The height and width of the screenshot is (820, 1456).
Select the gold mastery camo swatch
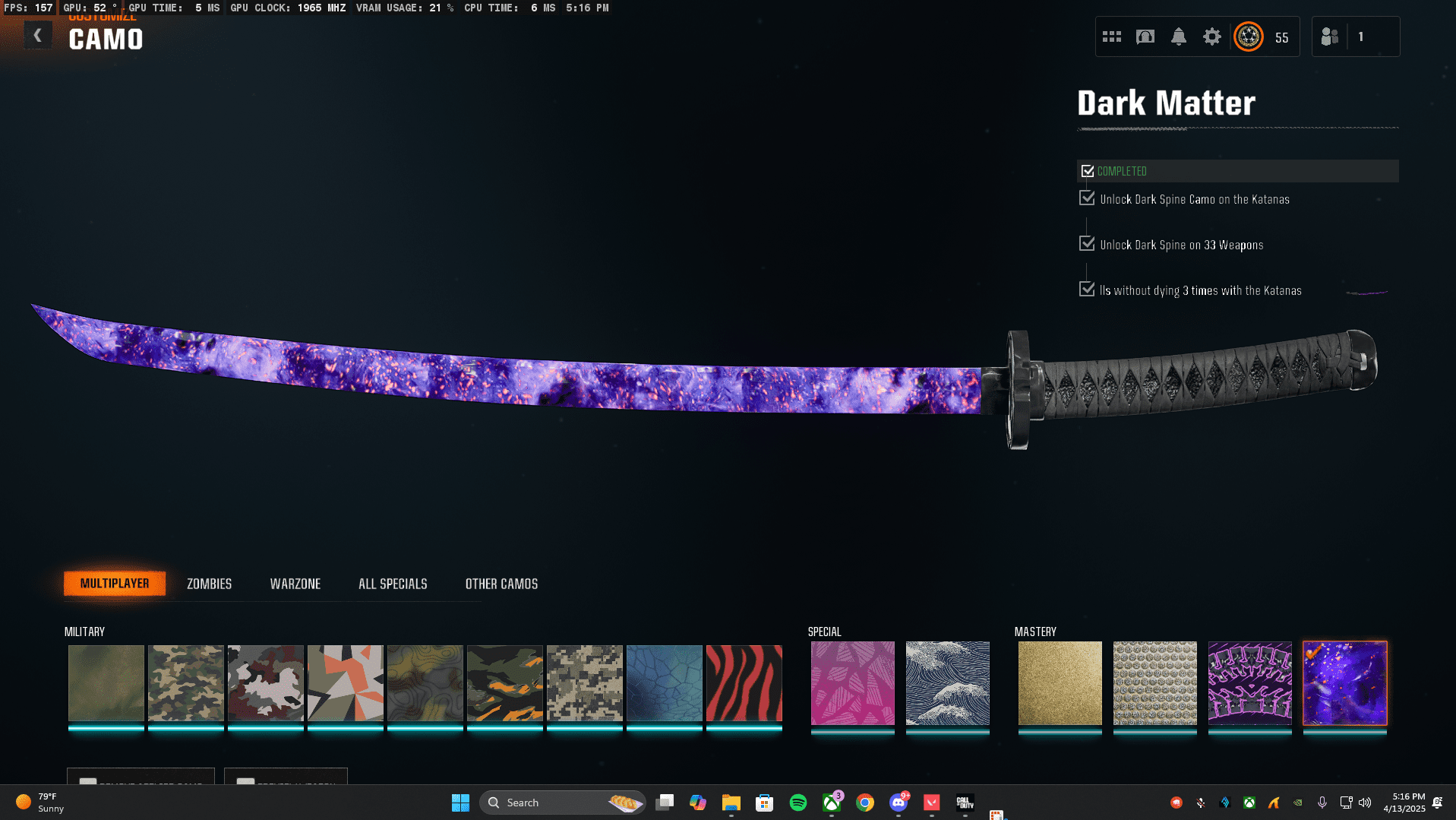(1060, 682)
